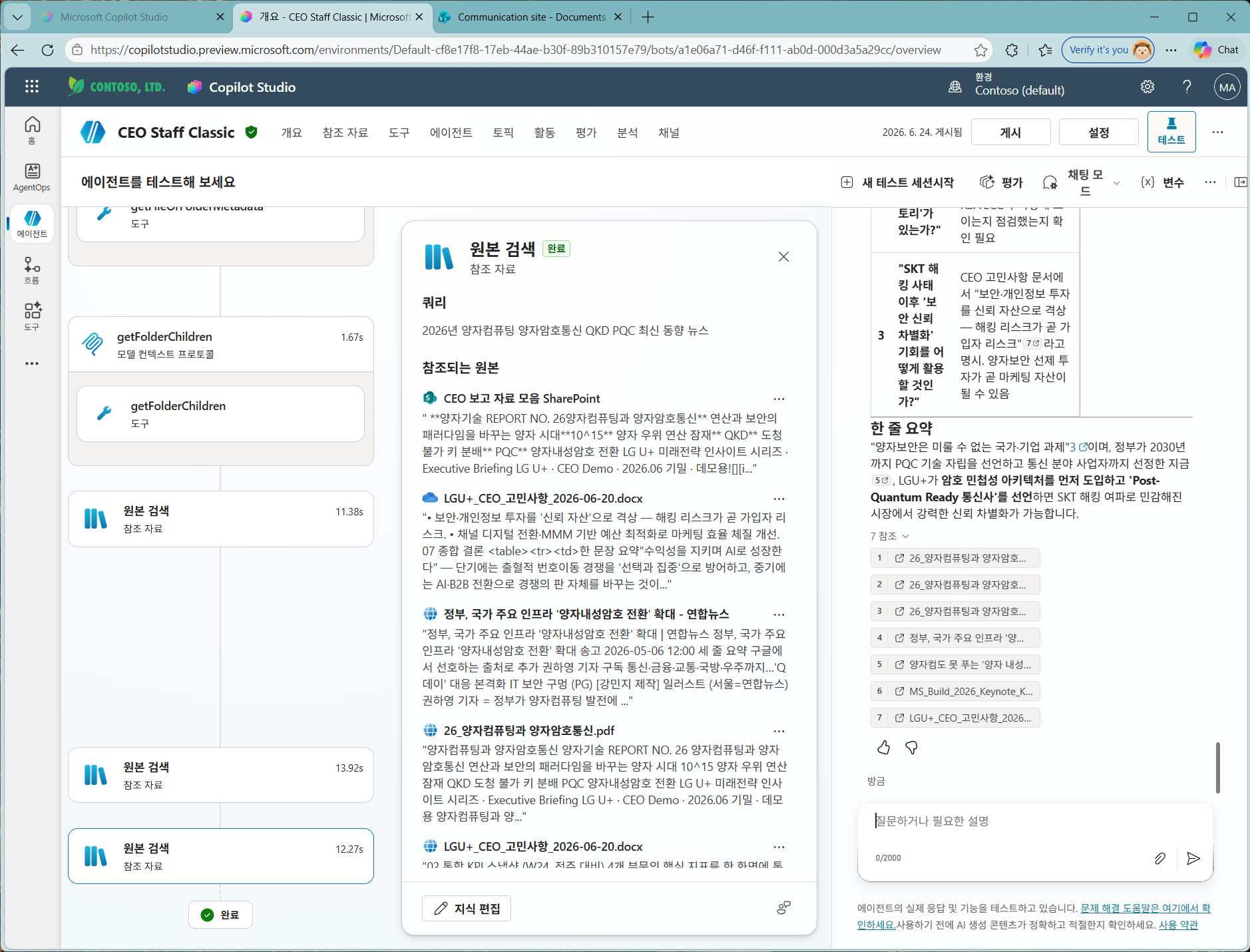The height and width of the screenshot is (952, 1250).
Task: Select 원본 검색 step with 13.92s
Action: pos(221,775)
